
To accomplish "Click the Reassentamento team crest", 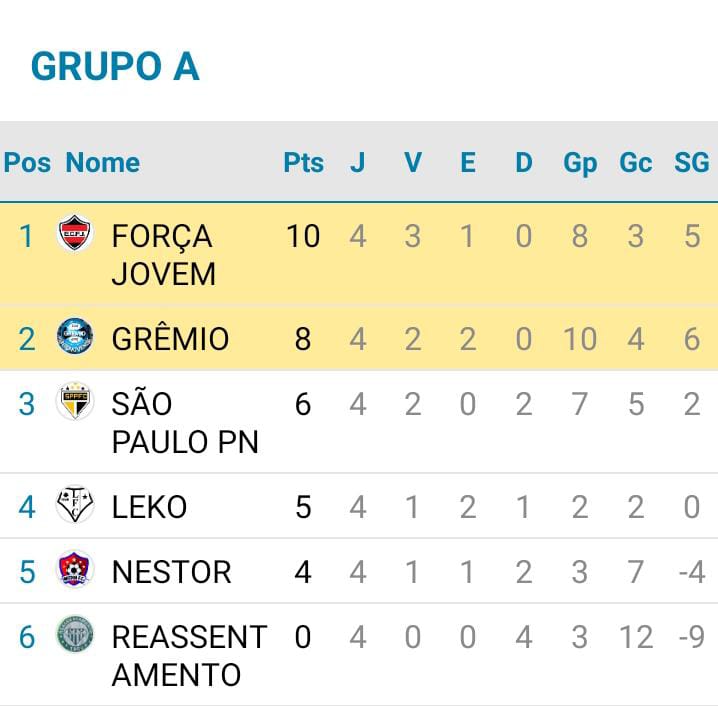I will 75,634.
